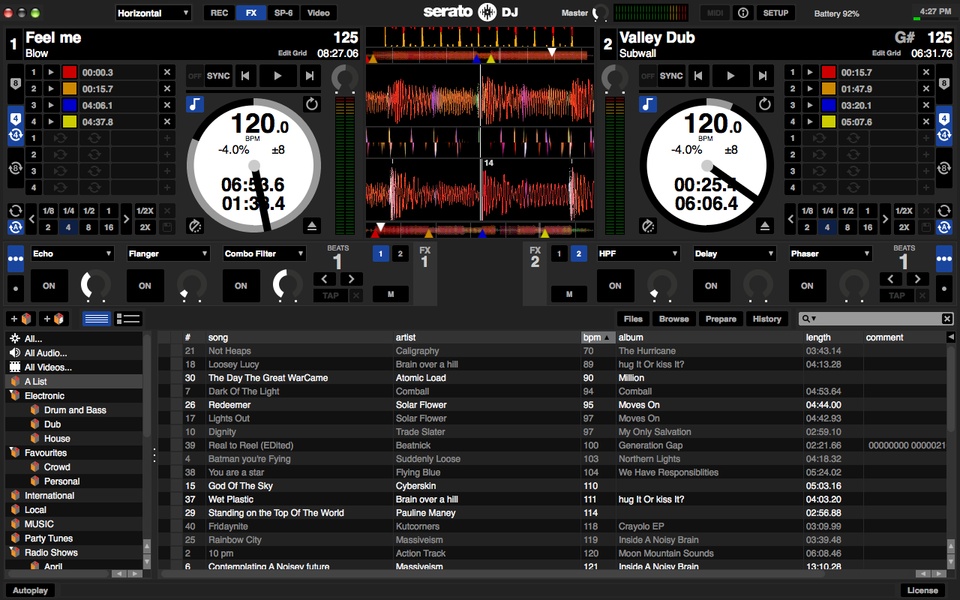The width and height of the screenshot is (960, 600).
Task: Click the MIDI mapping icon
Action: pos(714,13)
